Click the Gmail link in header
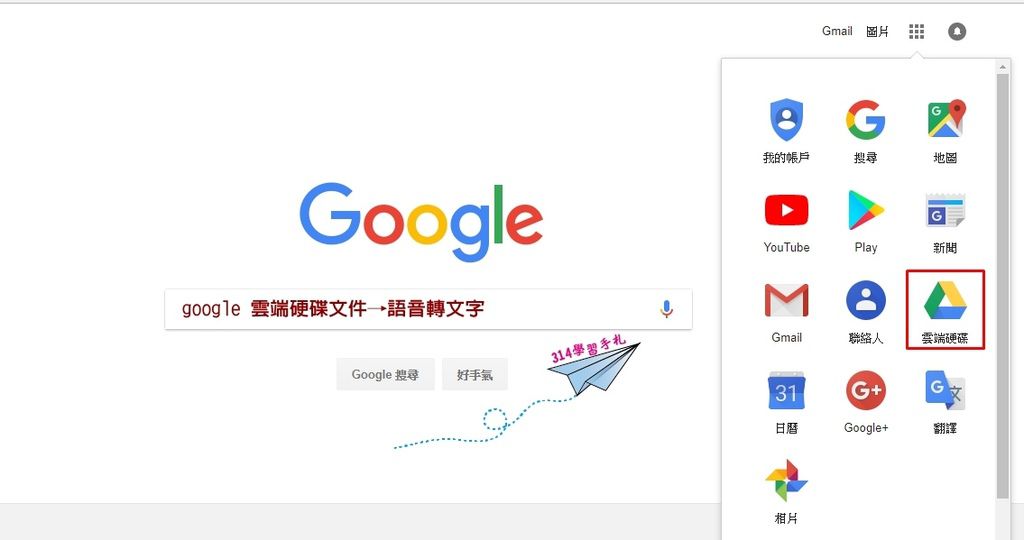Image resolution: width=1024 pixels, height=540 pixels. coord(837,31)
